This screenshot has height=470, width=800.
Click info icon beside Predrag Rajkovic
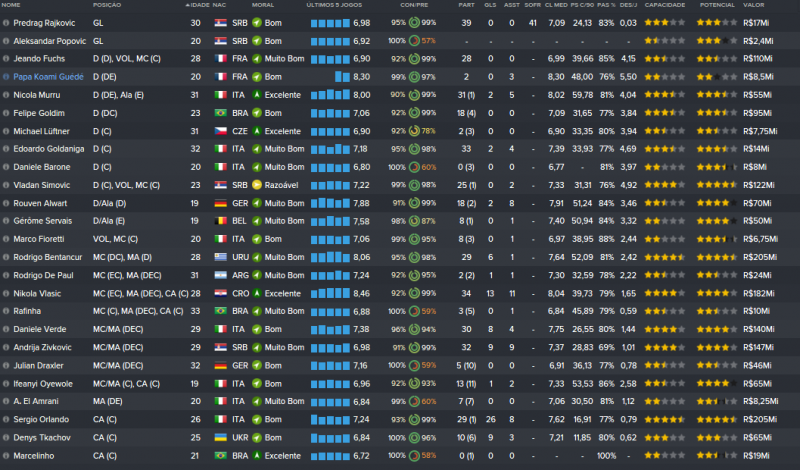pyautogui.click(x=6, y=22)
